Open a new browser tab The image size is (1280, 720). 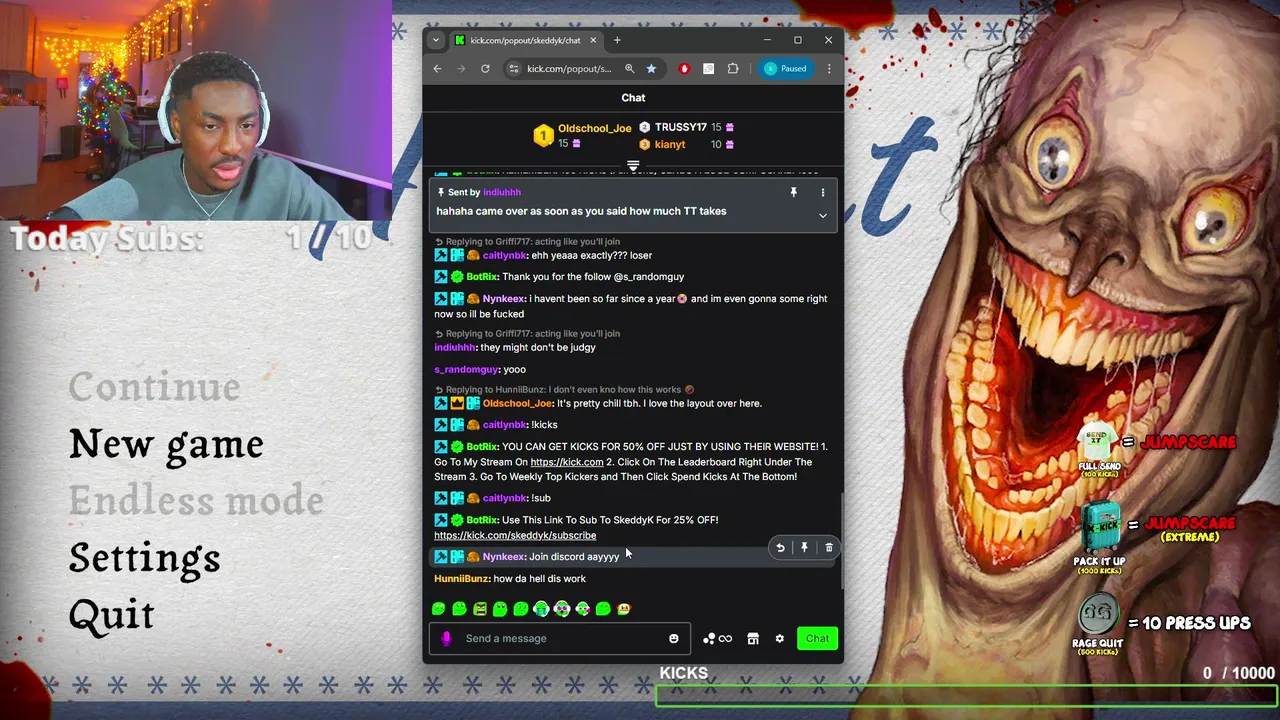click(x=617, y=40)
